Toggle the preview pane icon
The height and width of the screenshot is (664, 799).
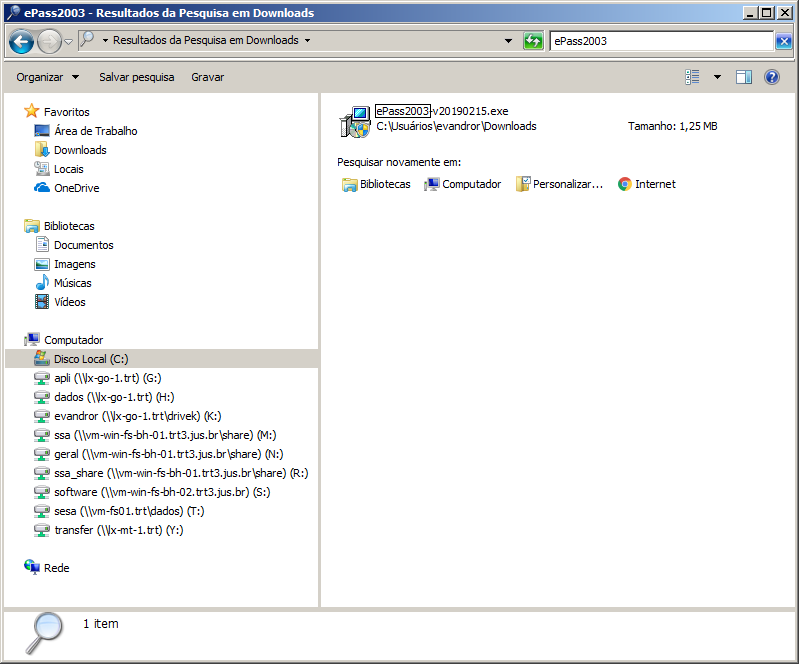(743, 77)
